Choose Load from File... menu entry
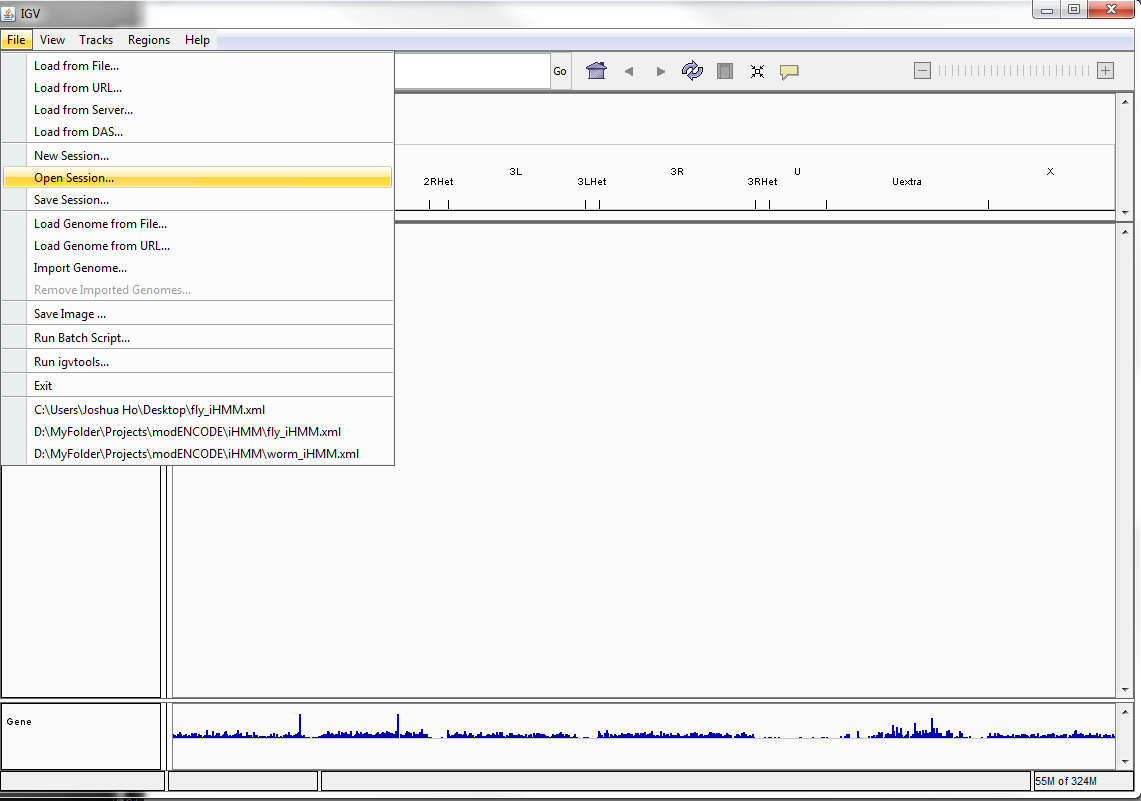This screenshot has height=801, width=1141. click(76, 66)
